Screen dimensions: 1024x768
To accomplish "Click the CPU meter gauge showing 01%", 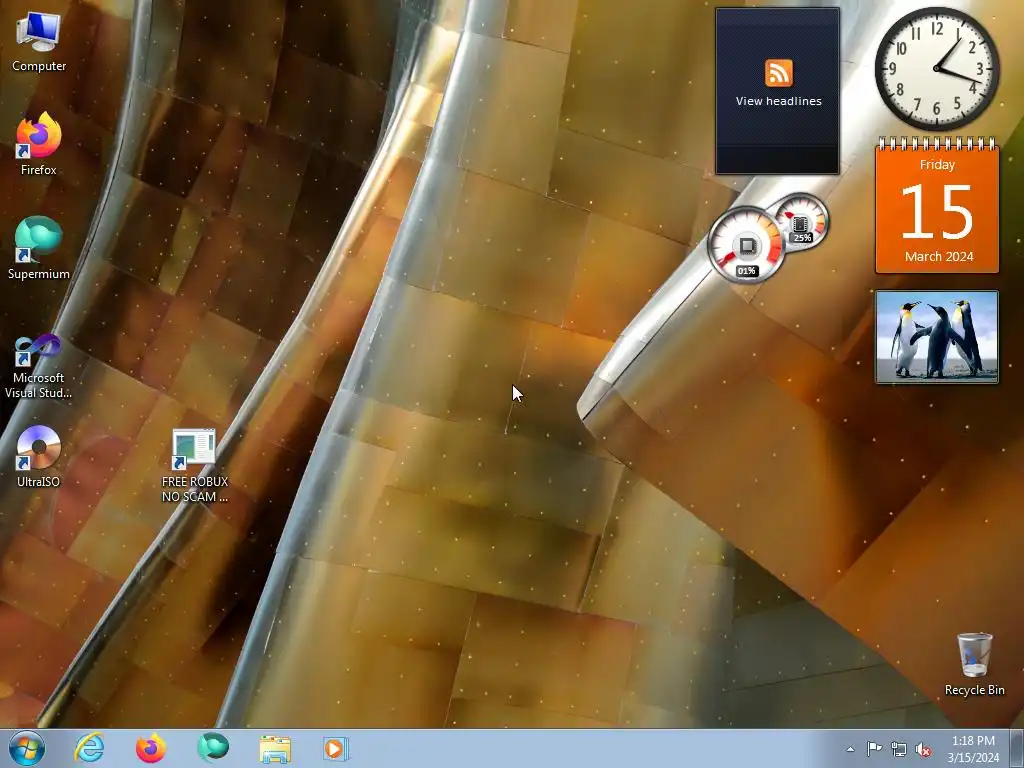I will pos(746,245).
